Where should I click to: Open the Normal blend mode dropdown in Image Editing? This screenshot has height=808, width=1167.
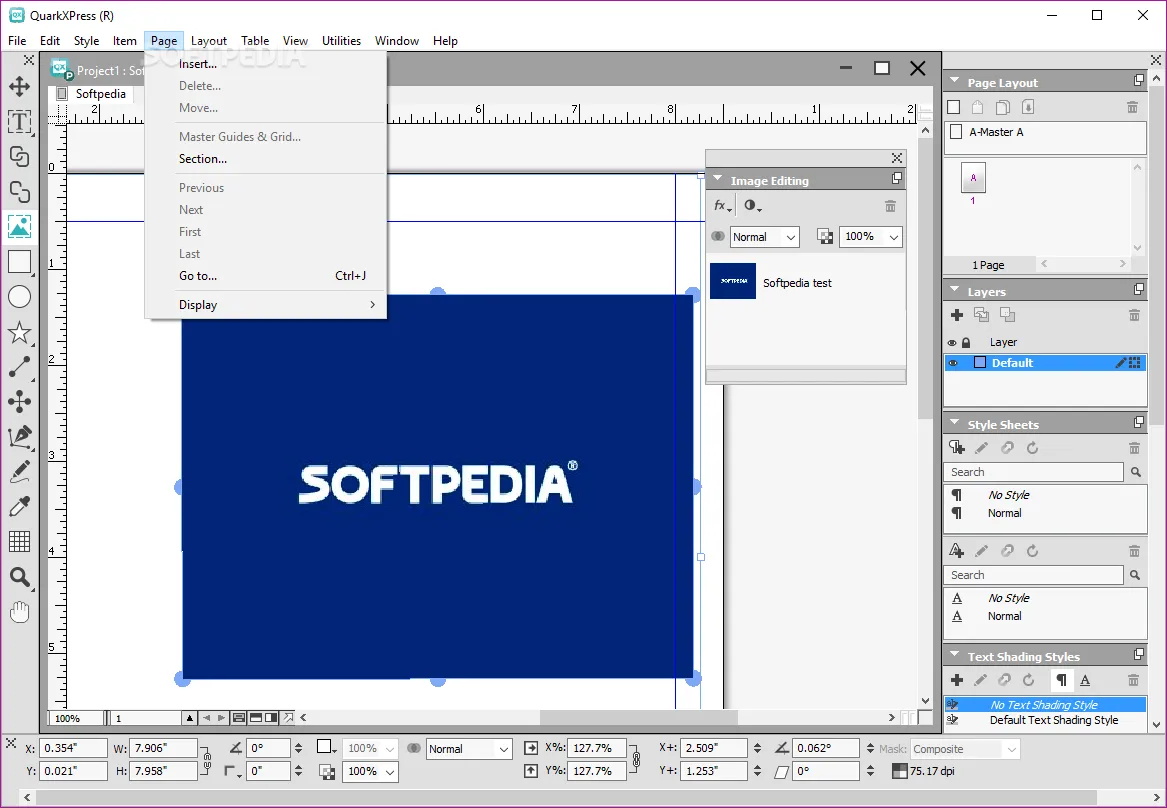764,237
